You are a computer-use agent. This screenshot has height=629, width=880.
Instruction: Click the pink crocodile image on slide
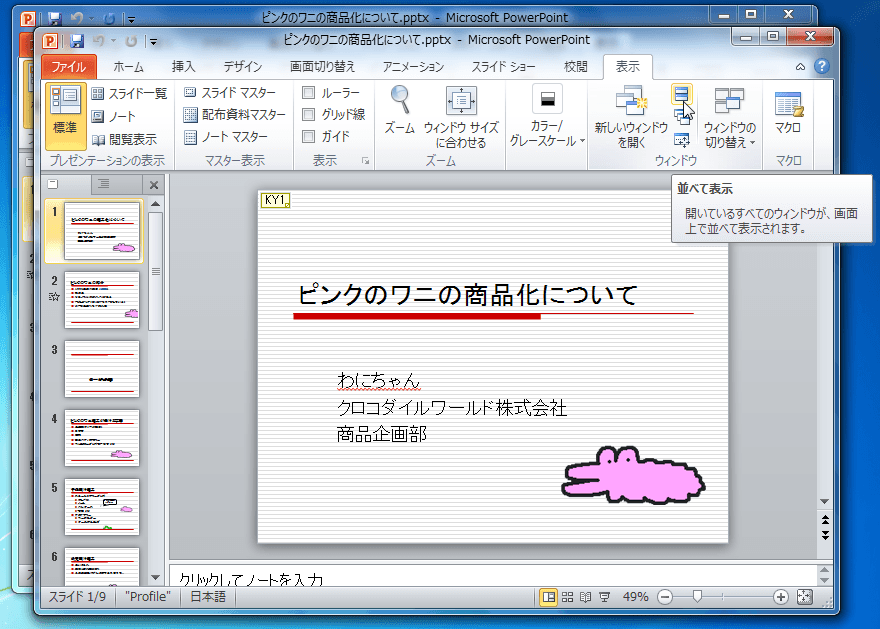(633, 475)
